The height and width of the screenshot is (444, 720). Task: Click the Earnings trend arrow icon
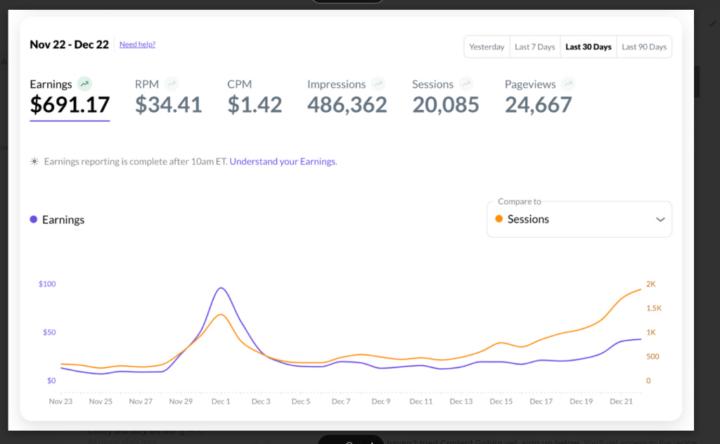tap(85, 84)
